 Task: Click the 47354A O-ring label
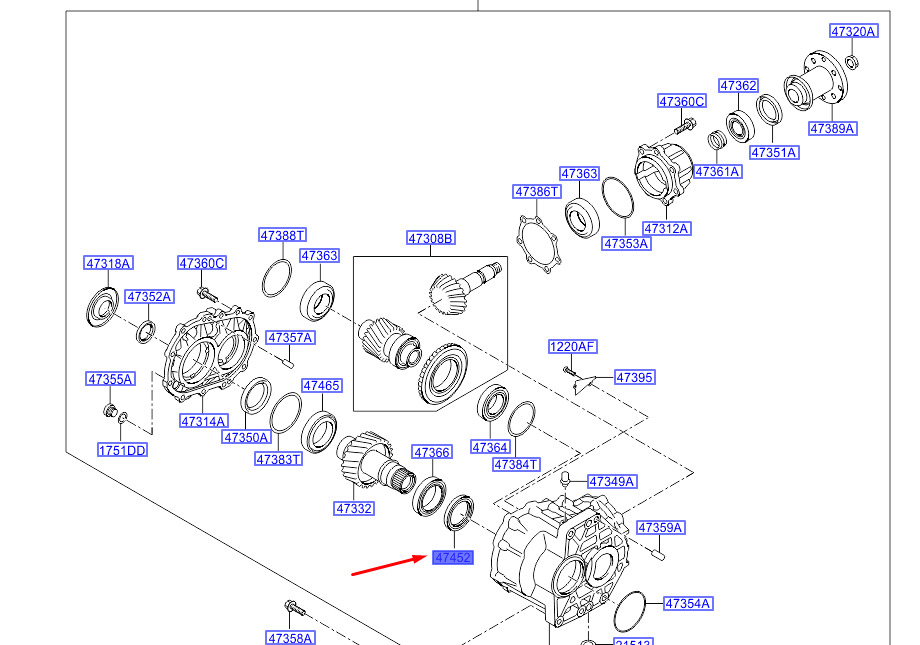pyautogui.click(x=688, y=603)
